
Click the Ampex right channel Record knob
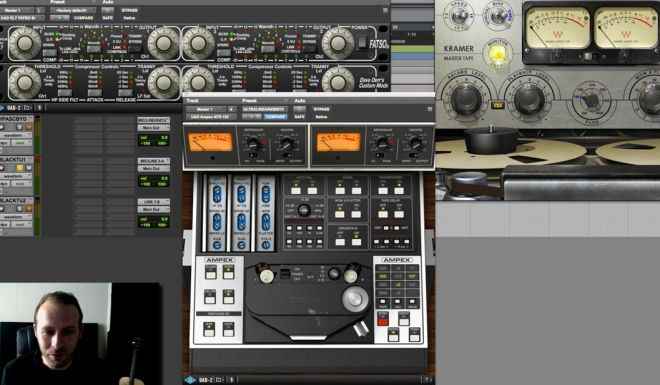point(416,143)
